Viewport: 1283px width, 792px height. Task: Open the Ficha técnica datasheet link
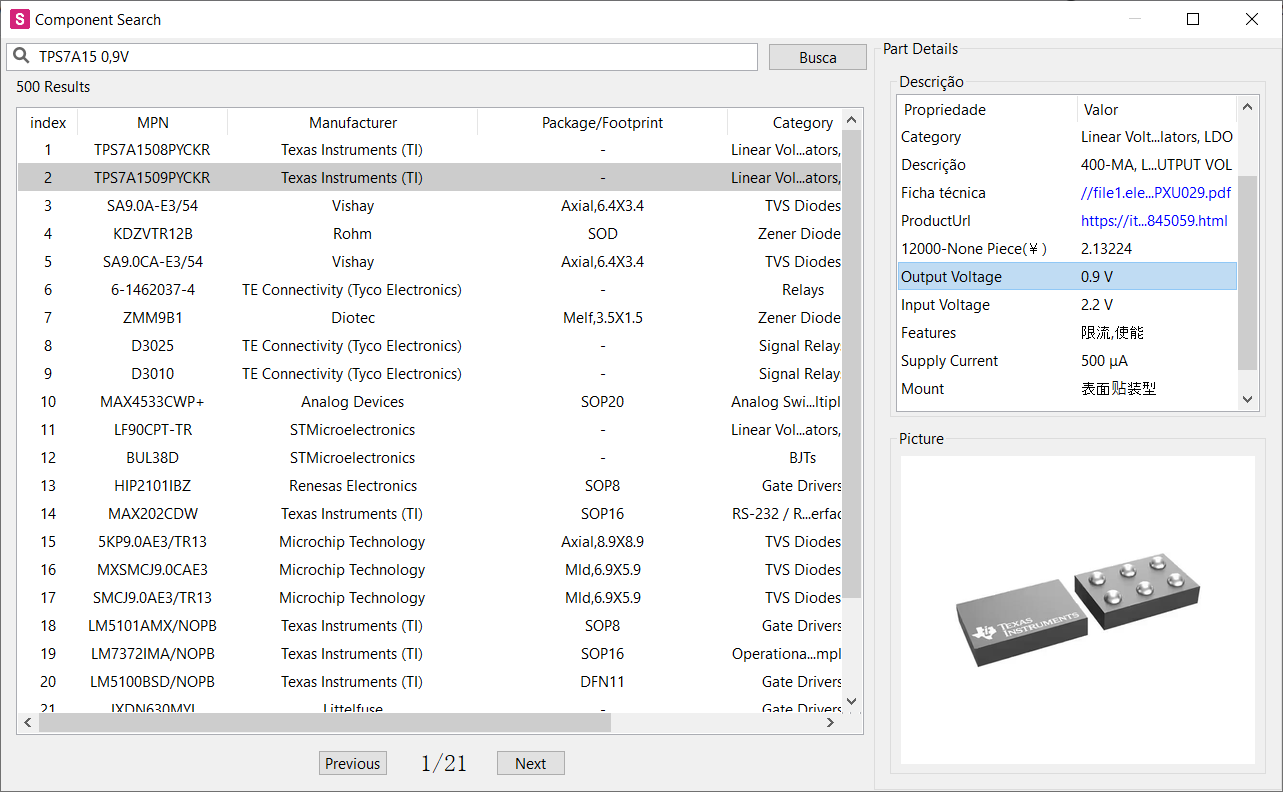click(x=1156, y=193)
